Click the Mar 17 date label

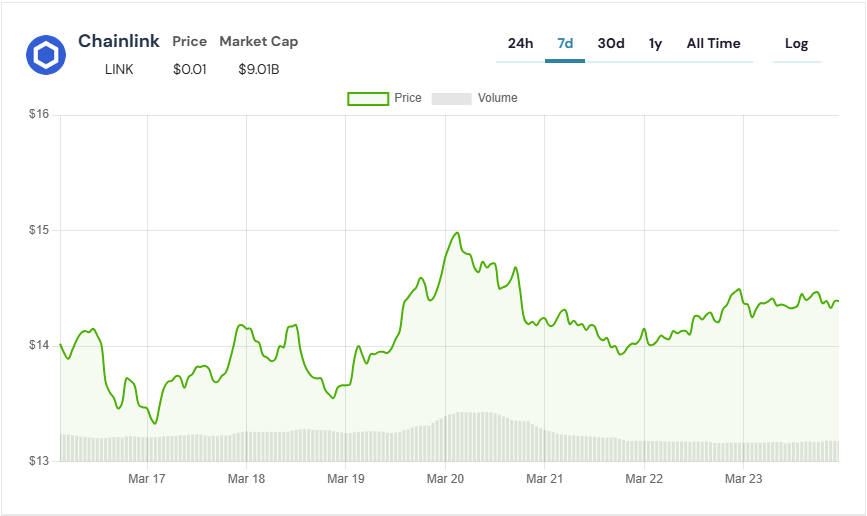tap(147, 479)
